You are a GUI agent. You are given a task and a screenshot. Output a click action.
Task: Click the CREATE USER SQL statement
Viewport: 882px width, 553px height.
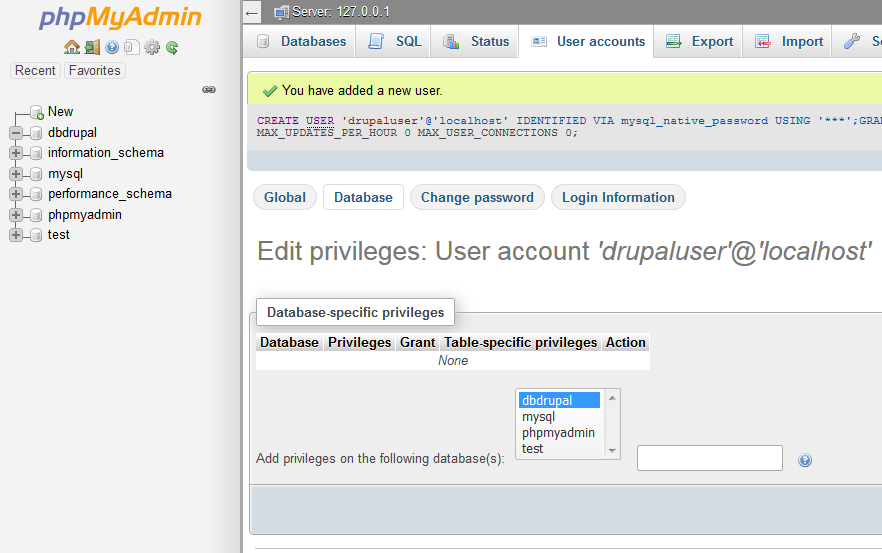point(569,127)
